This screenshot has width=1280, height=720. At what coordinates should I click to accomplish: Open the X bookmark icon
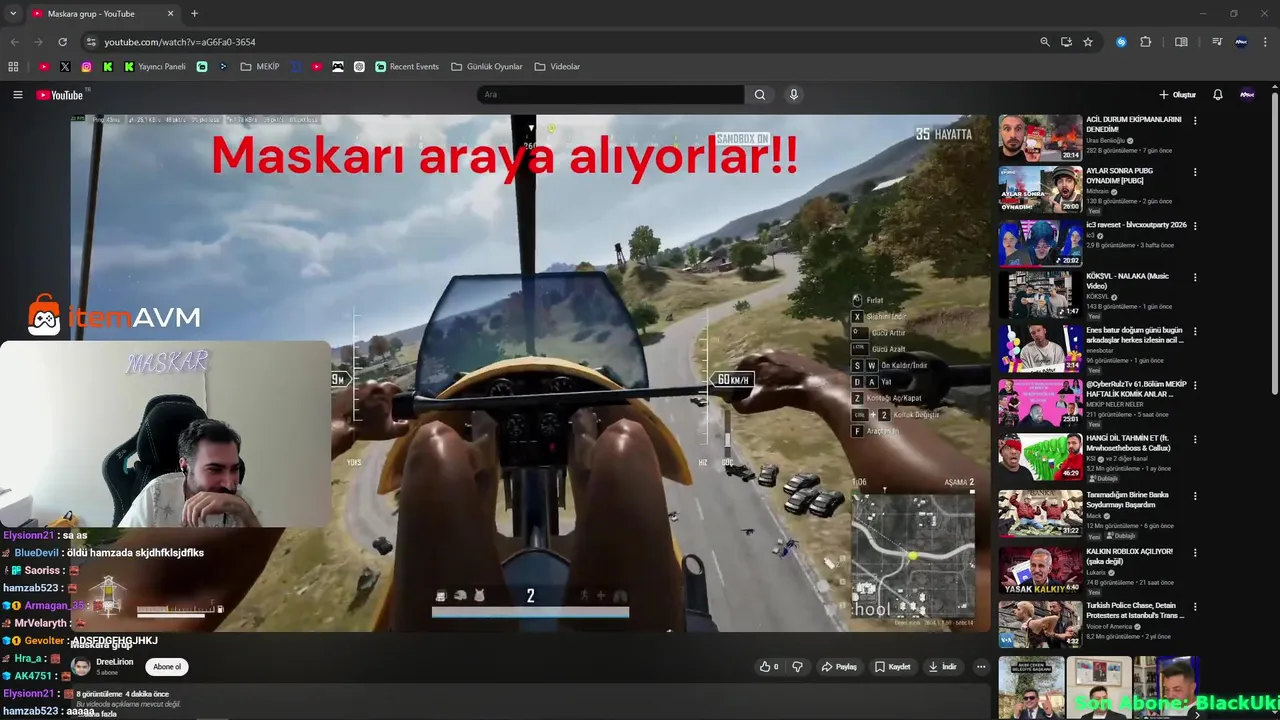click(x=65, y=67)
